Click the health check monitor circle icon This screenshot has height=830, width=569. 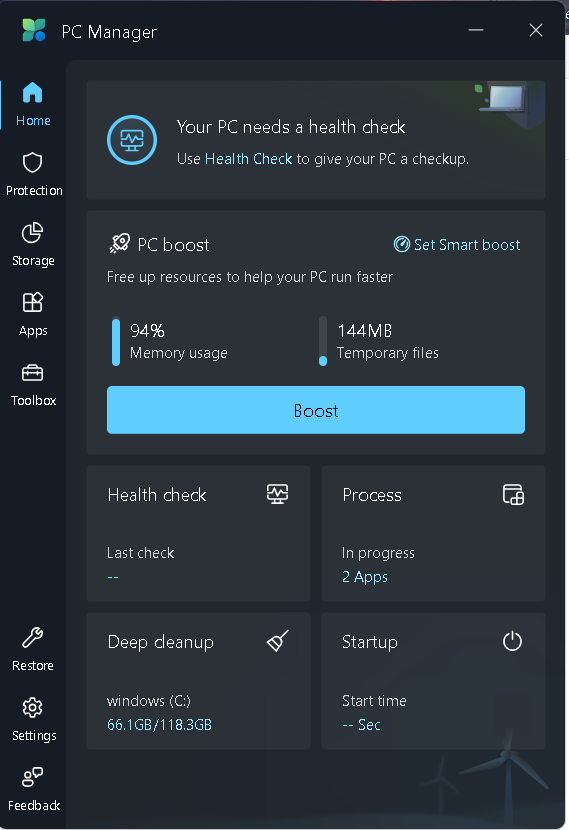(132, 140)
